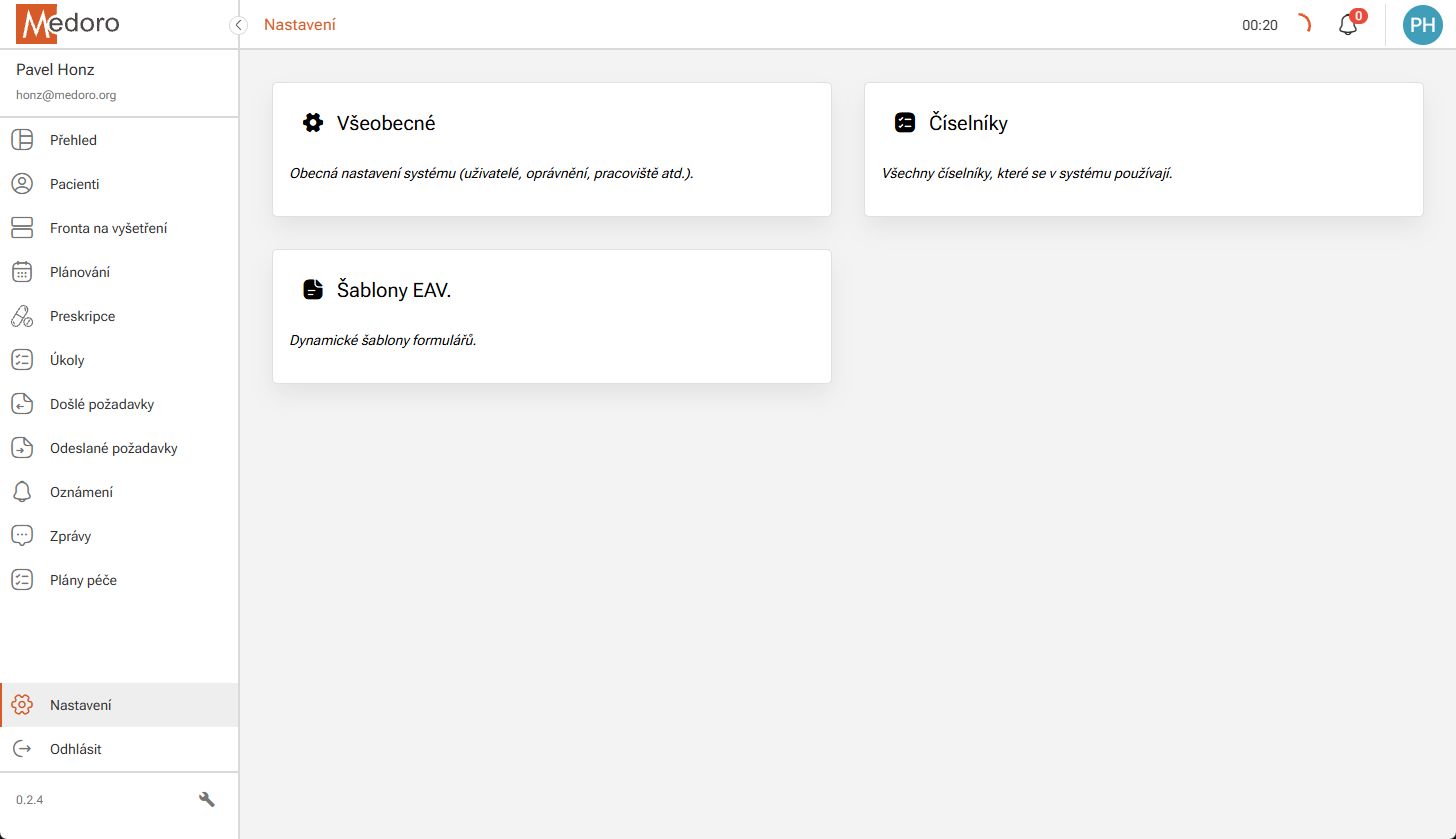
Task: Click the Oznámení bell icon in sidebar
Action: tap(22, 491)
